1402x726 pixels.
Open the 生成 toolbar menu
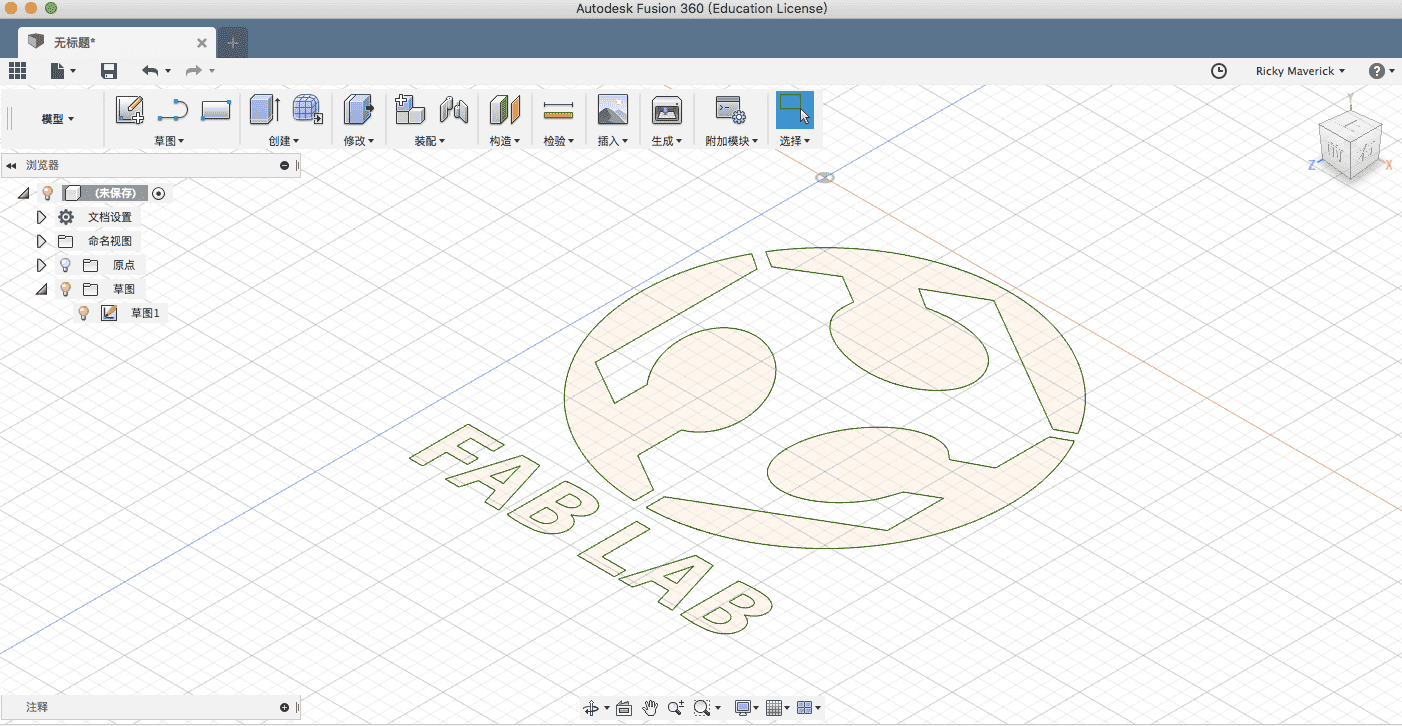point(666,141)
